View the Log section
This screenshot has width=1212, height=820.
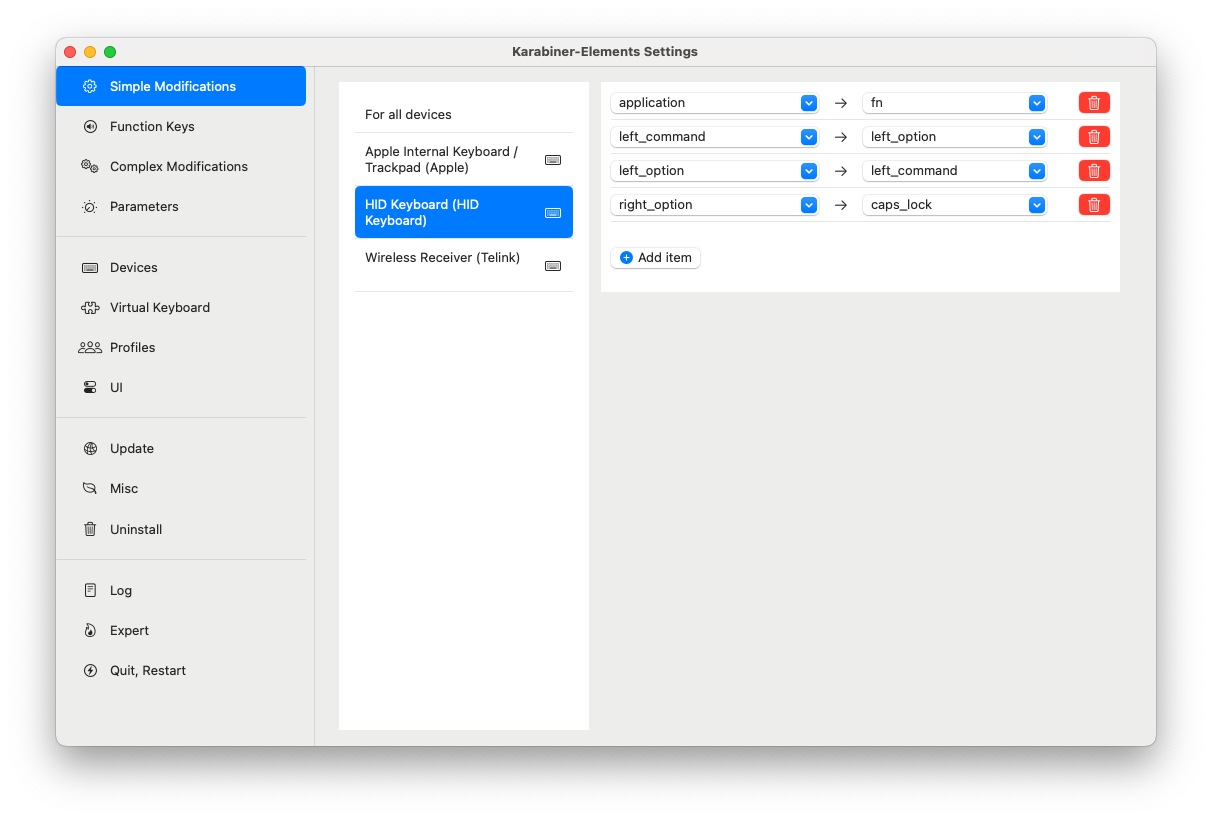coord(181,590)
